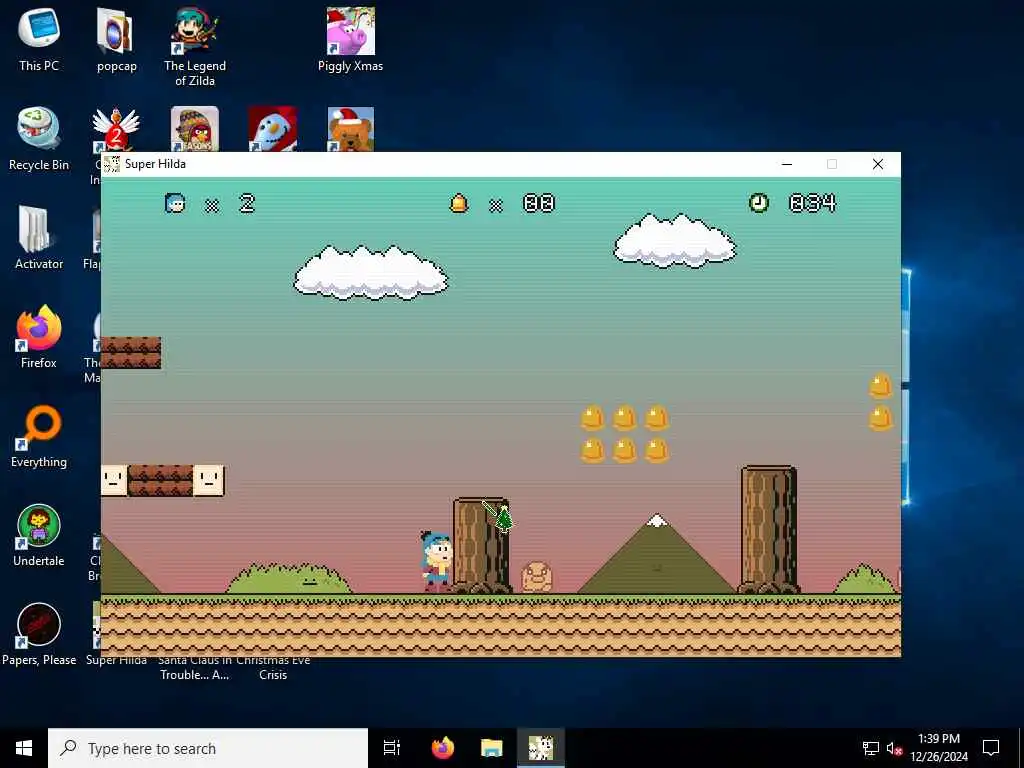The height and width of the screenshot is (768, 1024).
Task: Click the large cloud left of center
Action: (x=371, y=272)
